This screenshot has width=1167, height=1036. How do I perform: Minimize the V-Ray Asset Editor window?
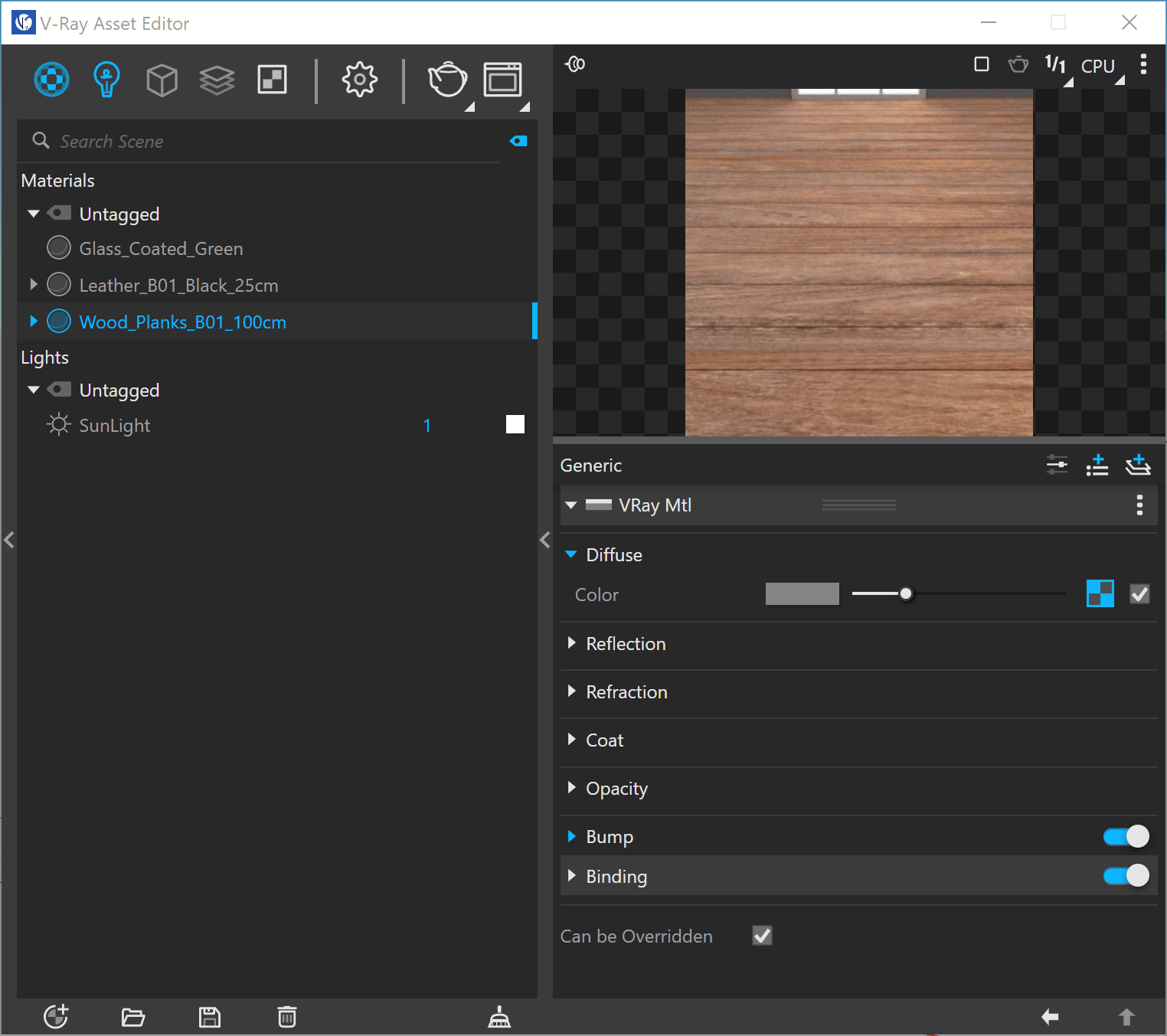click(989, 22)
